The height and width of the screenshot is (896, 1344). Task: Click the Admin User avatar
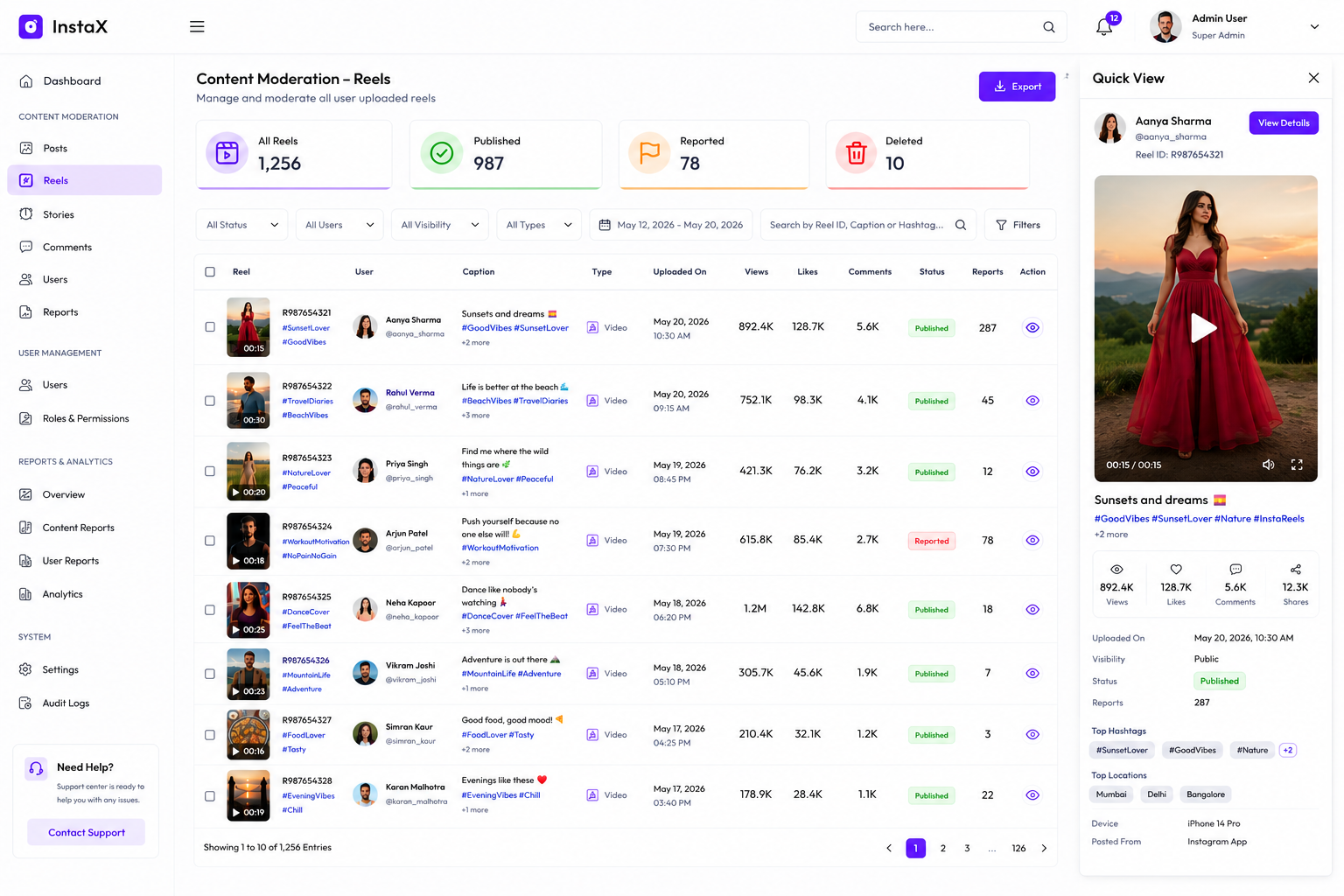[1165, 27]
